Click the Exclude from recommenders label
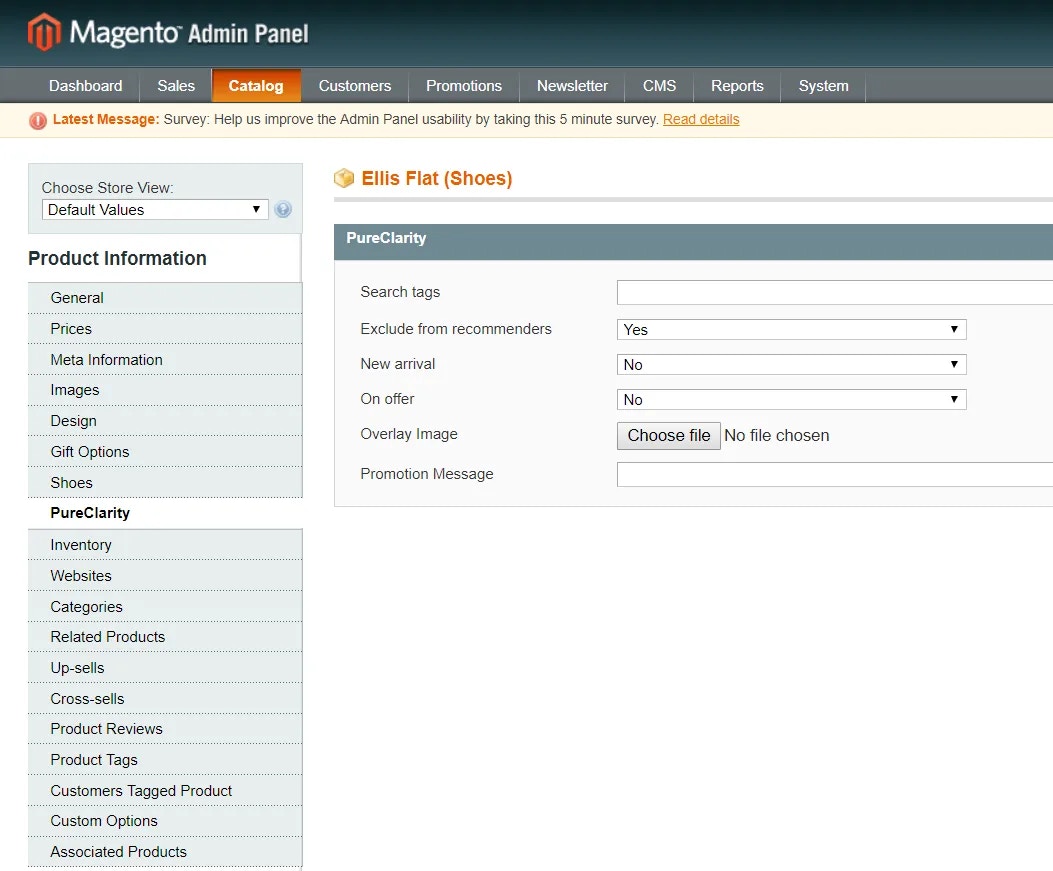The image size is (1053, 871). (455, 328)
